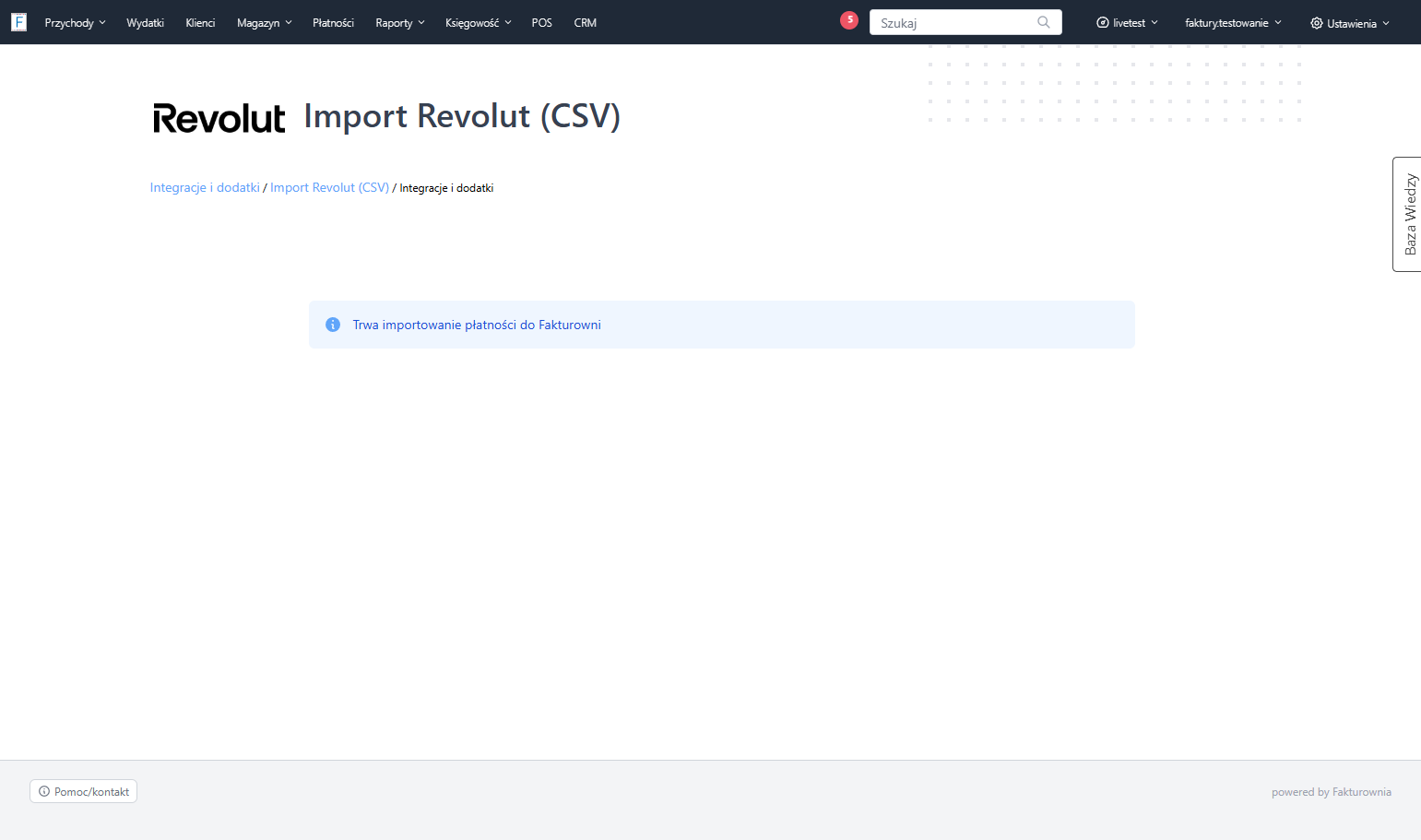The height and width of the screenshot is (840, 1421).
Task: Open the livetest account dropdown
Action: (1127, 23)
